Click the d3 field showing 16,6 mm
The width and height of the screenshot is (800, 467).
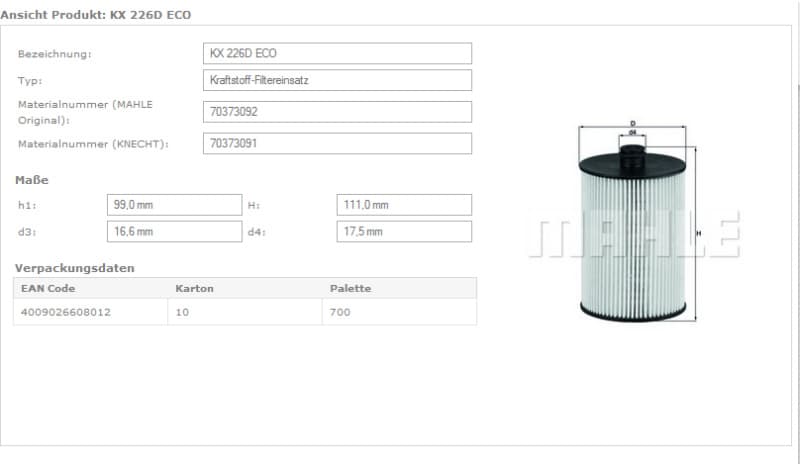tap(174, 231)
